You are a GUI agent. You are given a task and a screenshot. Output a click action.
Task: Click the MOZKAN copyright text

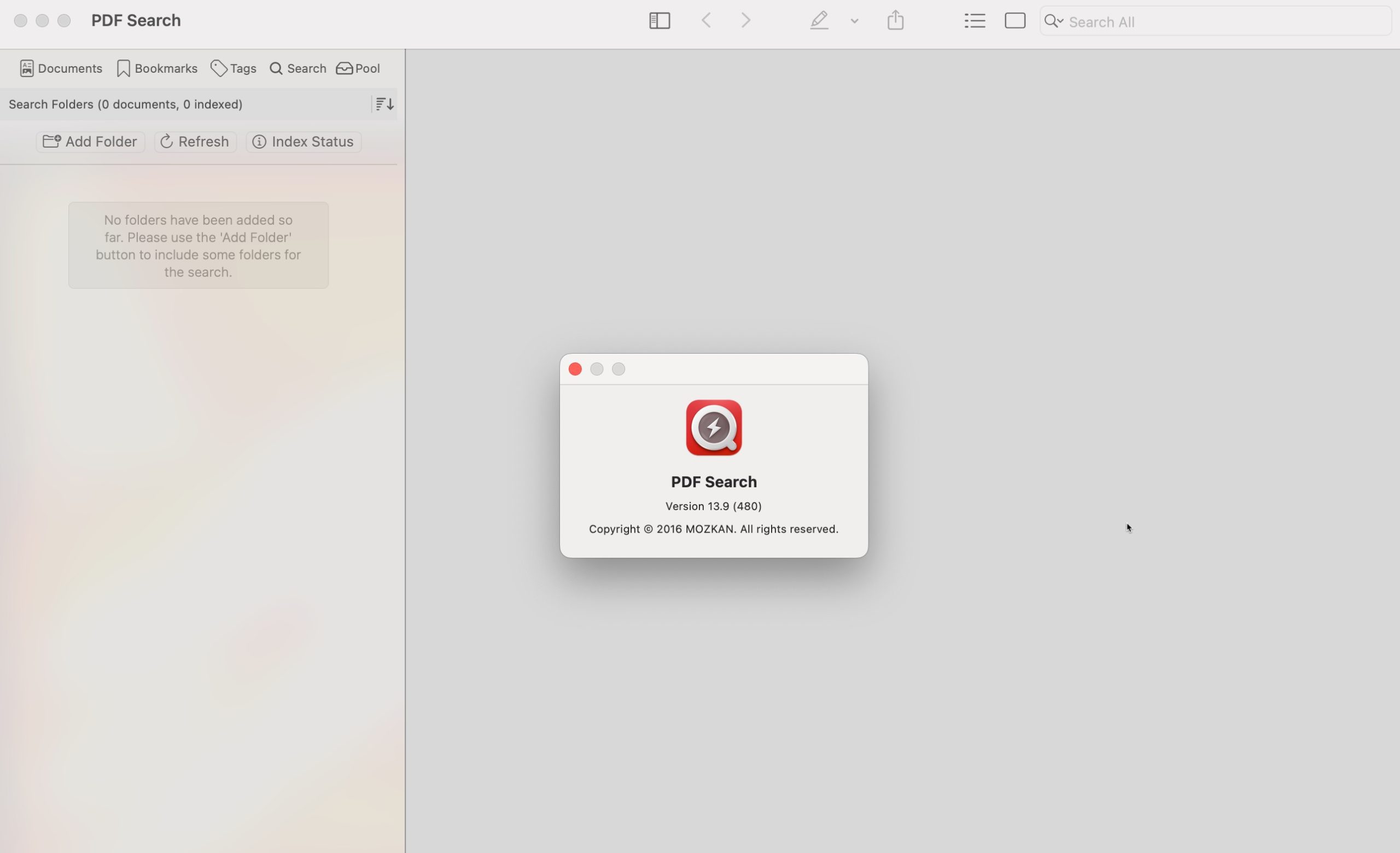pyautogui.click(x=714, y=529)
